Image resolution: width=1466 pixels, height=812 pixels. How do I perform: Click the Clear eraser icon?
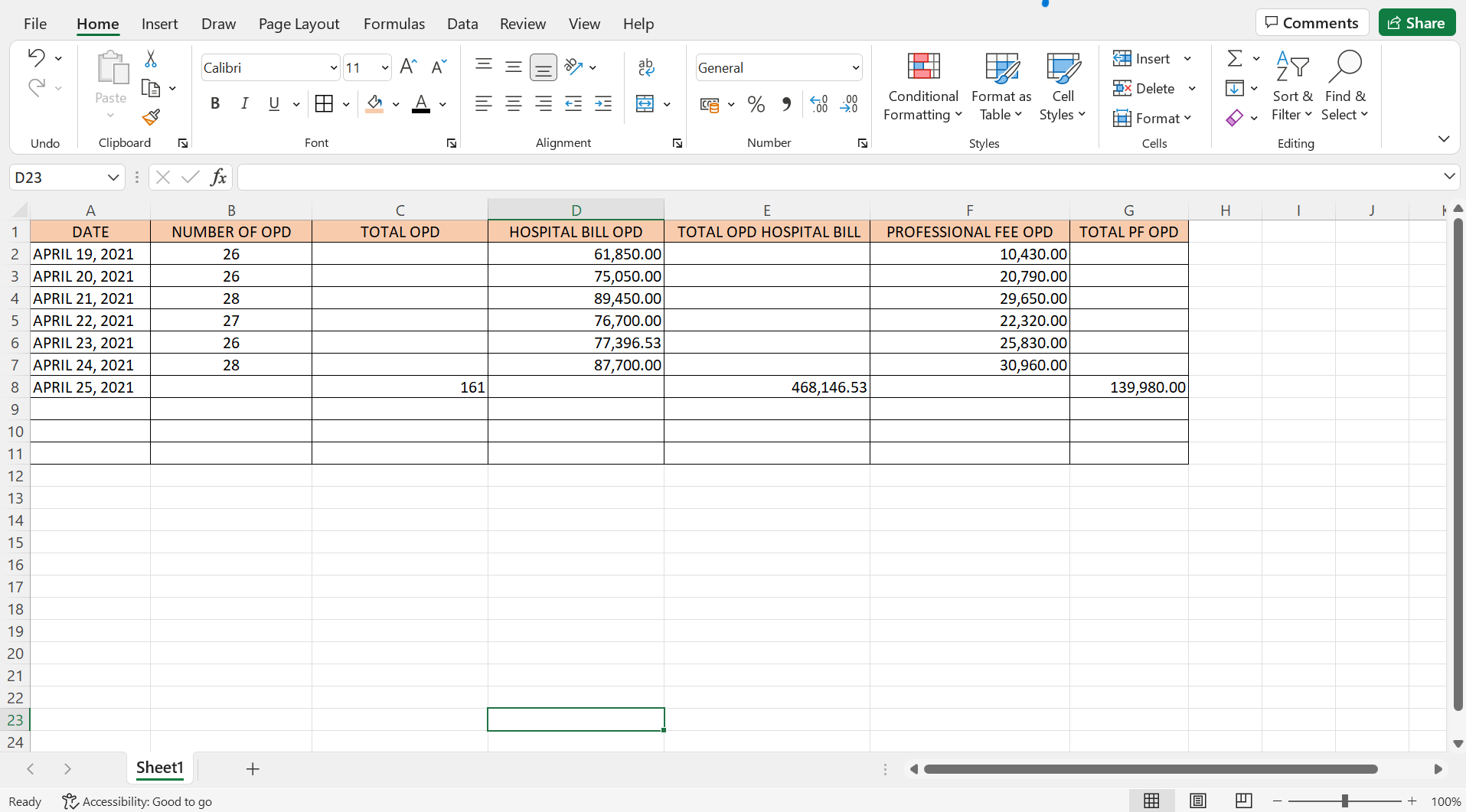click(x=1234, y=118)
